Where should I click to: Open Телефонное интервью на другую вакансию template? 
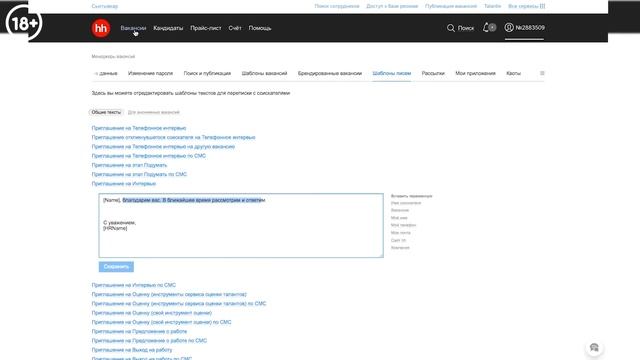163,147
